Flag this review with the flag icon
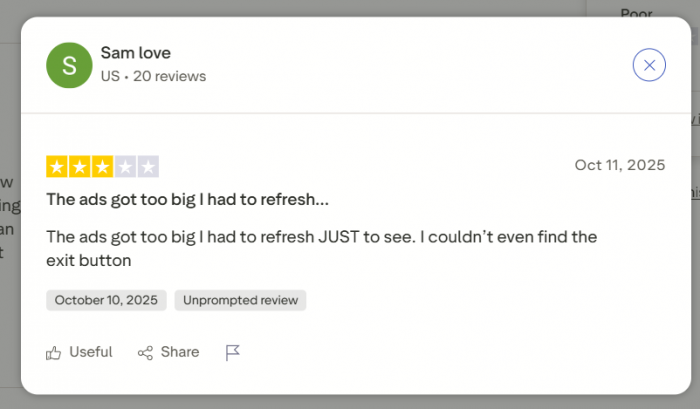This screenshot has height=409, width=700. (233, 353)
